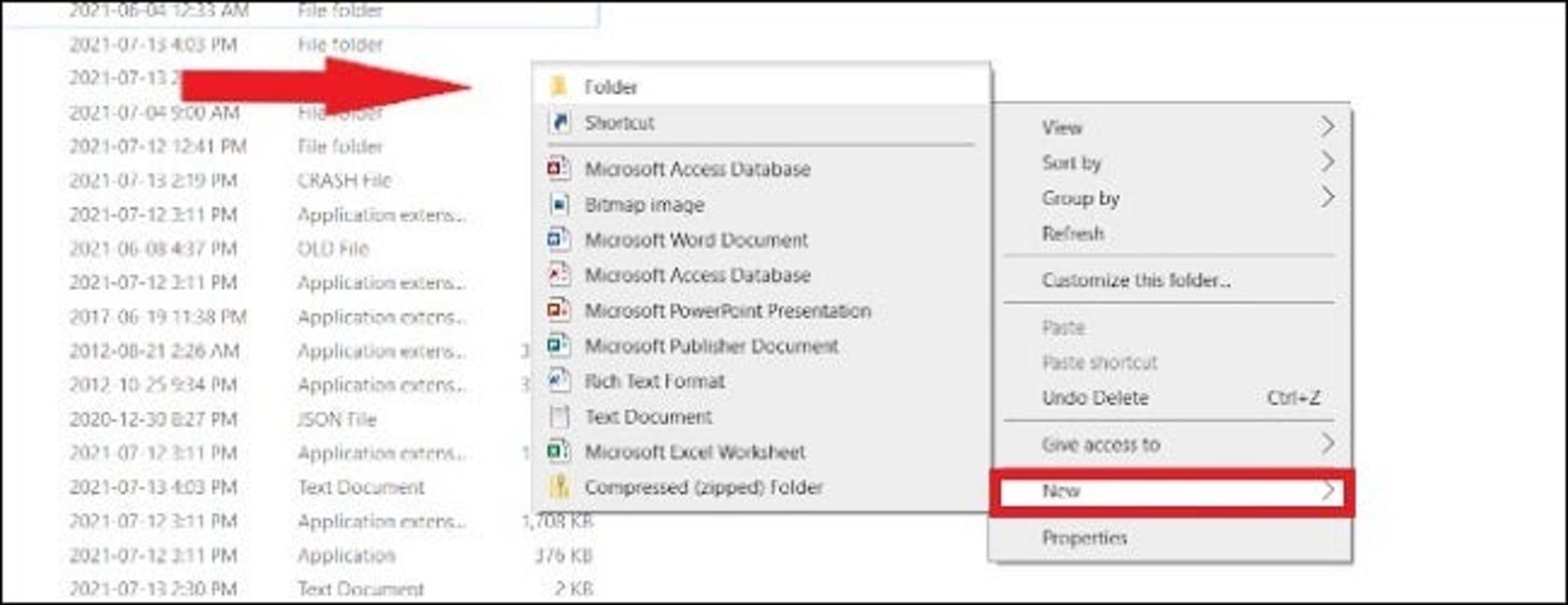Screen dimensions: 1568x605
Task: Click the Rich Text Format icon
Action: [x=559, y=380]
